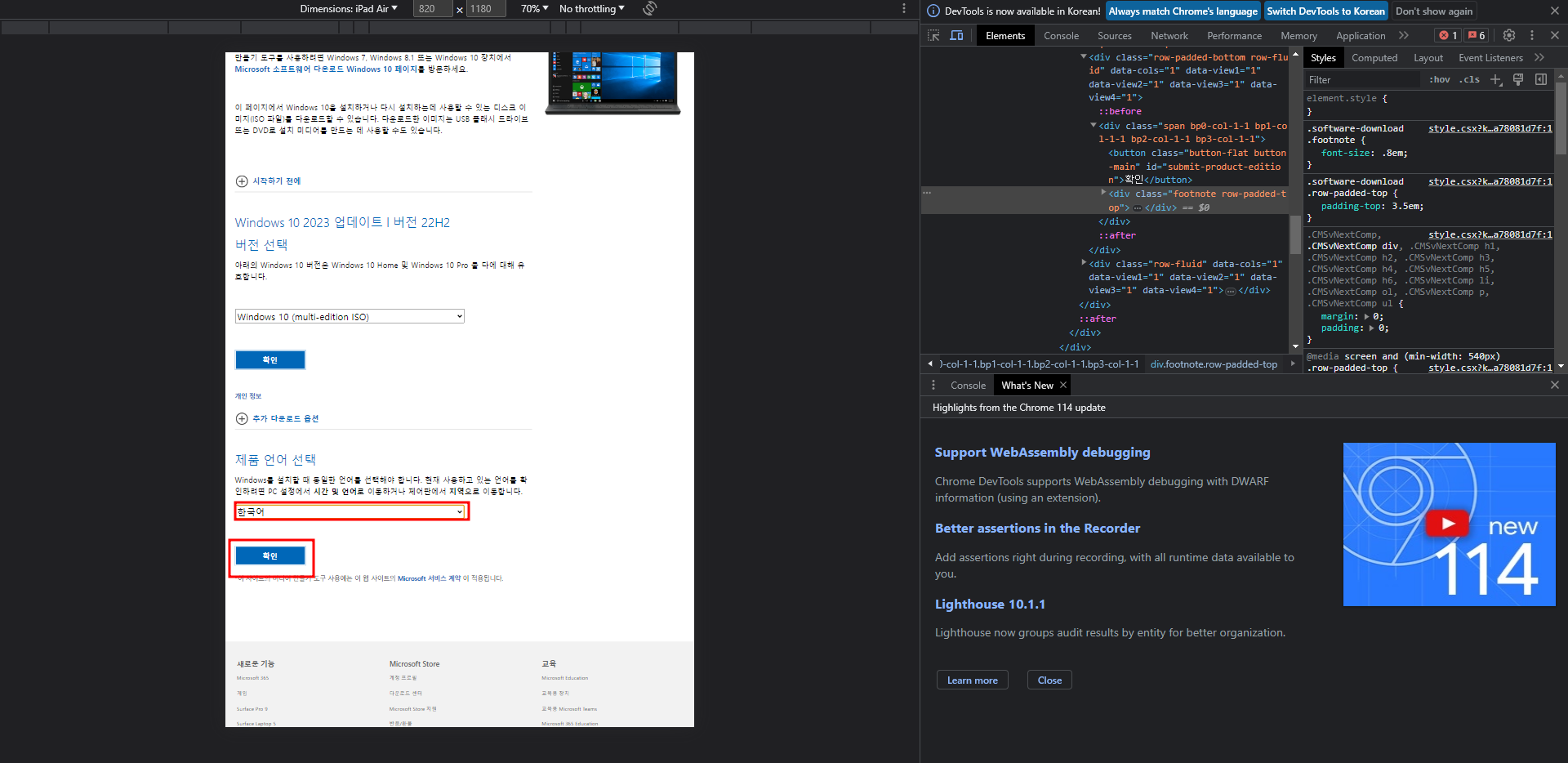Click the 확인 button below language select

[x=270, y=556]
